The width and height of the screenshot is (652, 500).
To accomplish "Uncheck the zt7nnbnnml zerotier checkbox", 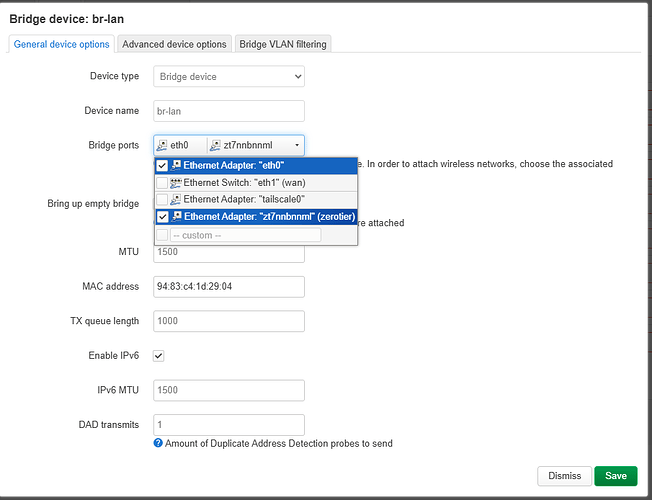I will [162, 217].
